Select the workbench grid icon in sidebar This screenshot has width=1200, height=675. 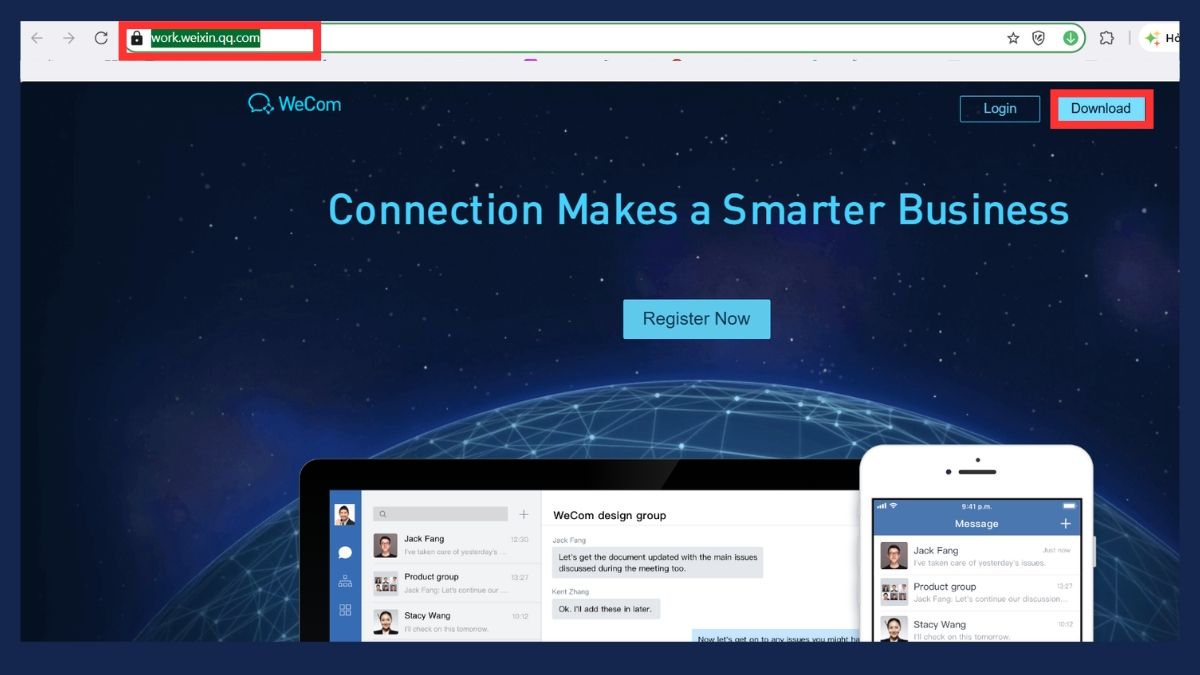pyautogui.click(x=345, y=610)
